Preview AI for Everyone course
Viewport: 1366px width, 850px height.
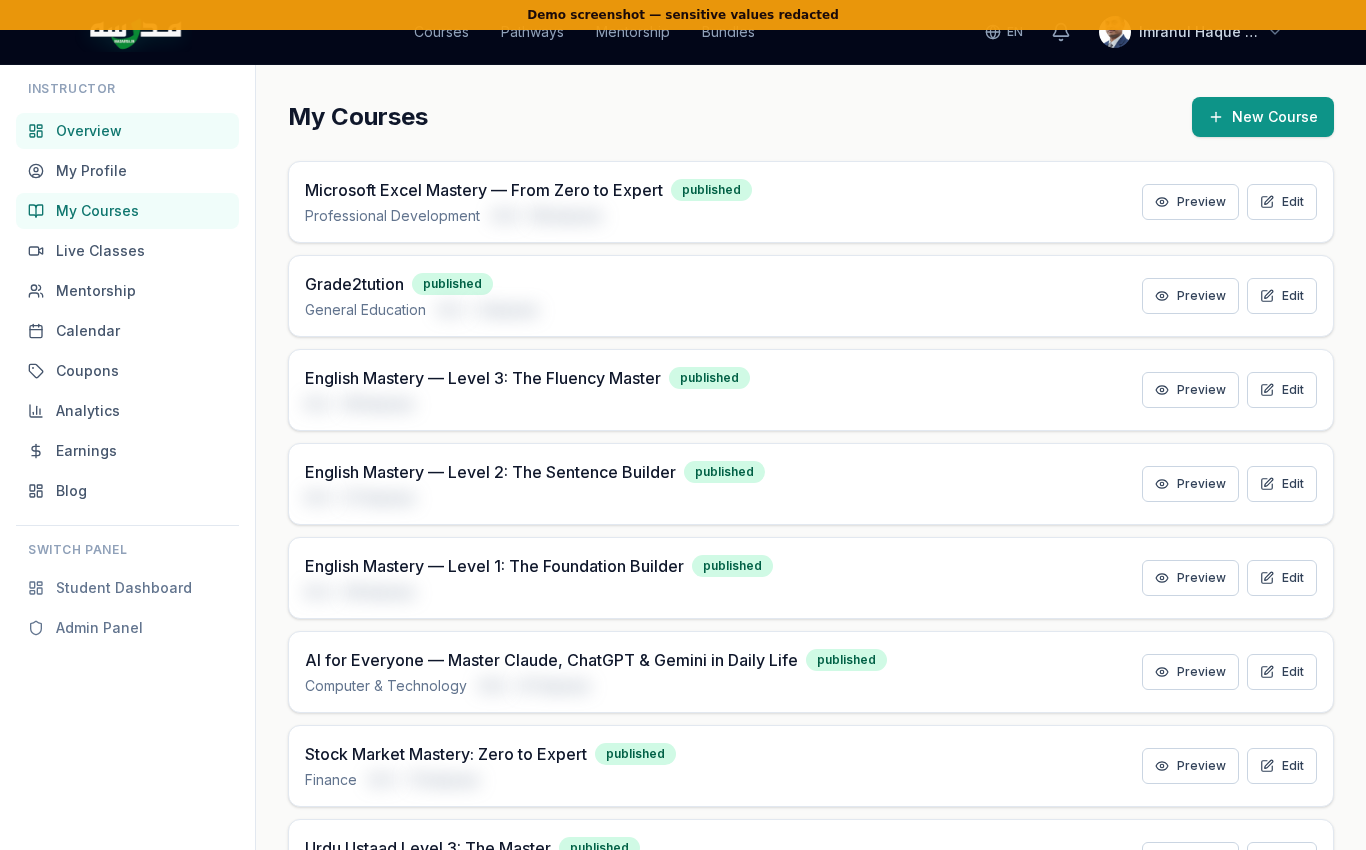tap(1190, 672)
